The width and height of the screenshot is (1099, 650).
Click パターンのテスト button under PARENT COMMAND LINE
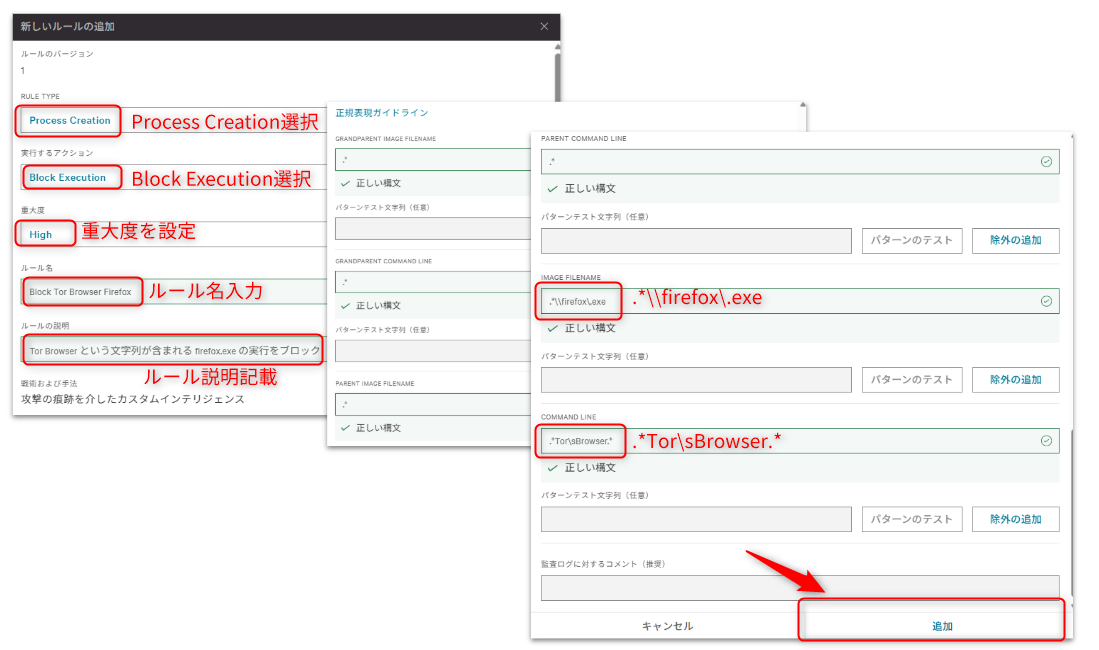[911, 240]
